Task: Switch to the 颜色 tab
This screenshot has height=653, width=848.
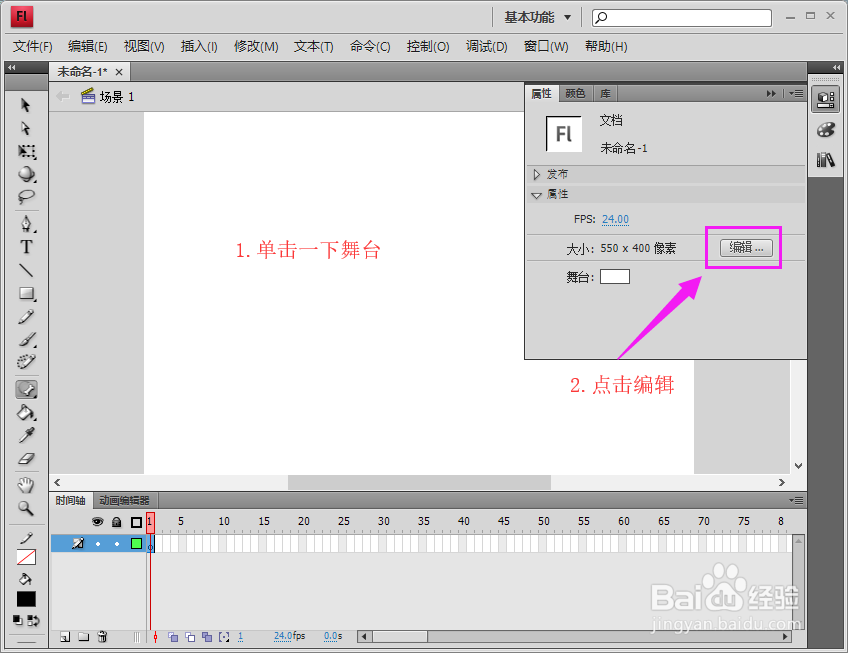Action: tap(575, 94)
